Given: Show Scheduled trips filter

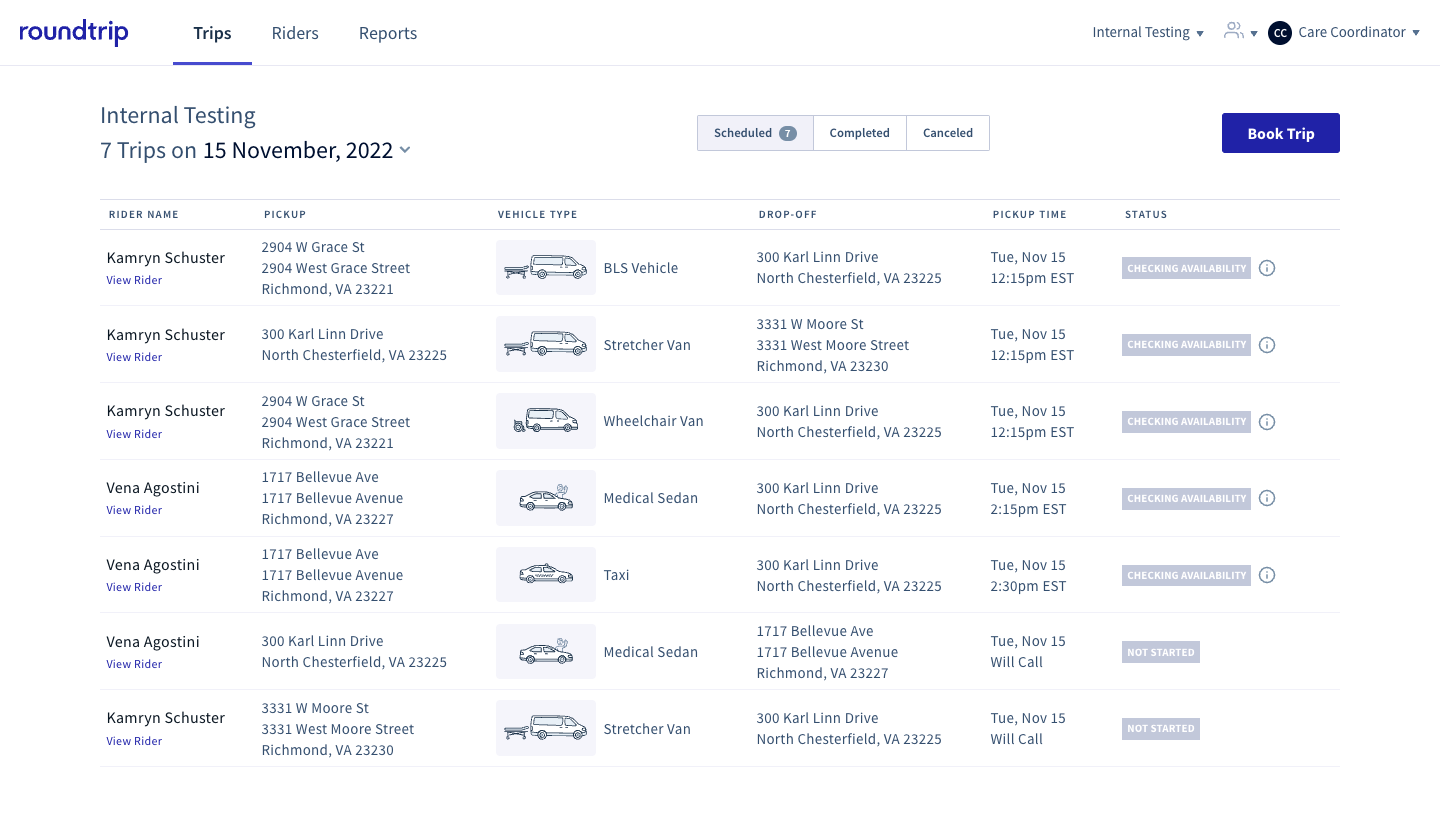Looking at the screenshot, I should [755, 133].
